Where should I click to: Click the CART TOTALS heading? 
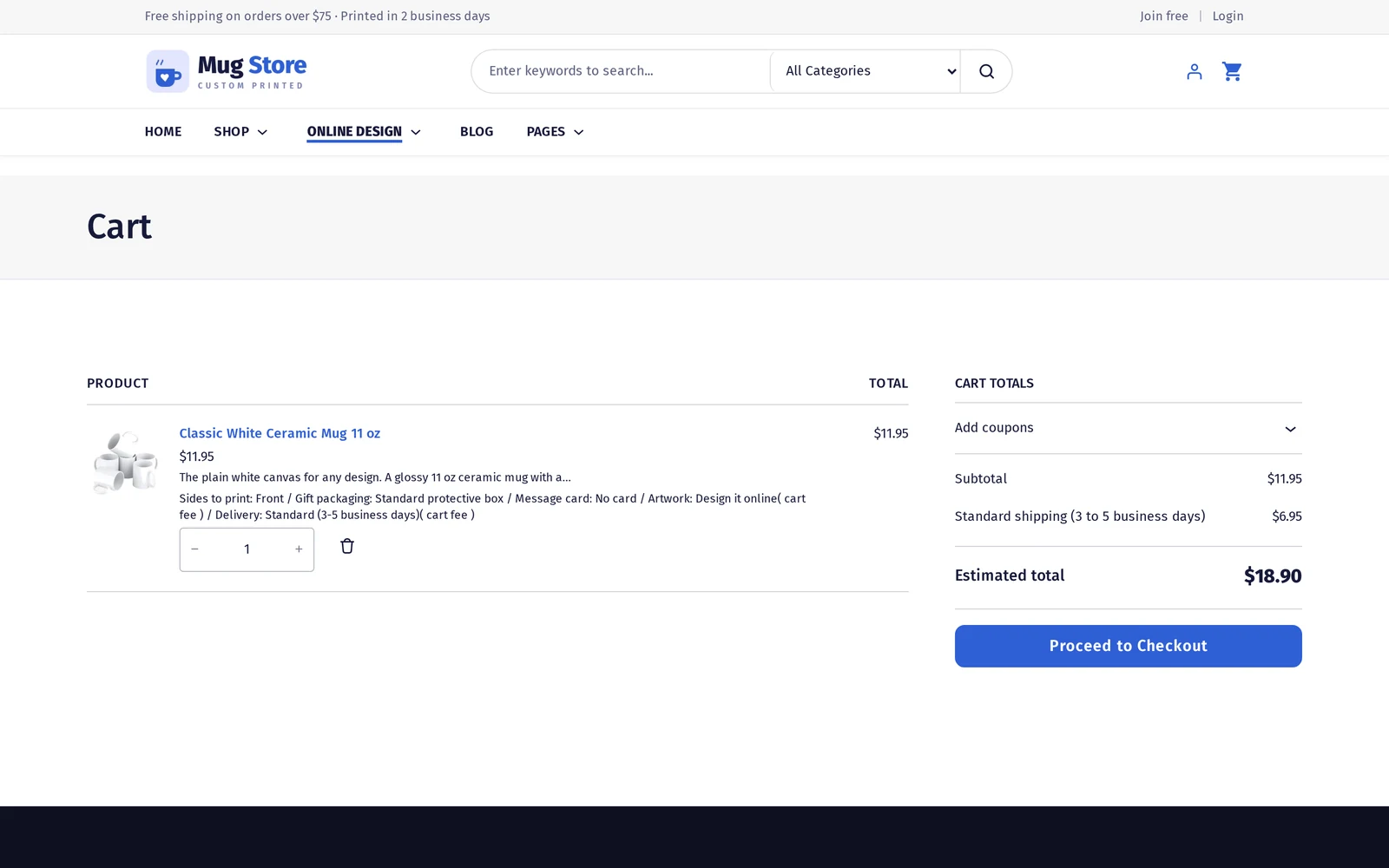click(994, 384)
